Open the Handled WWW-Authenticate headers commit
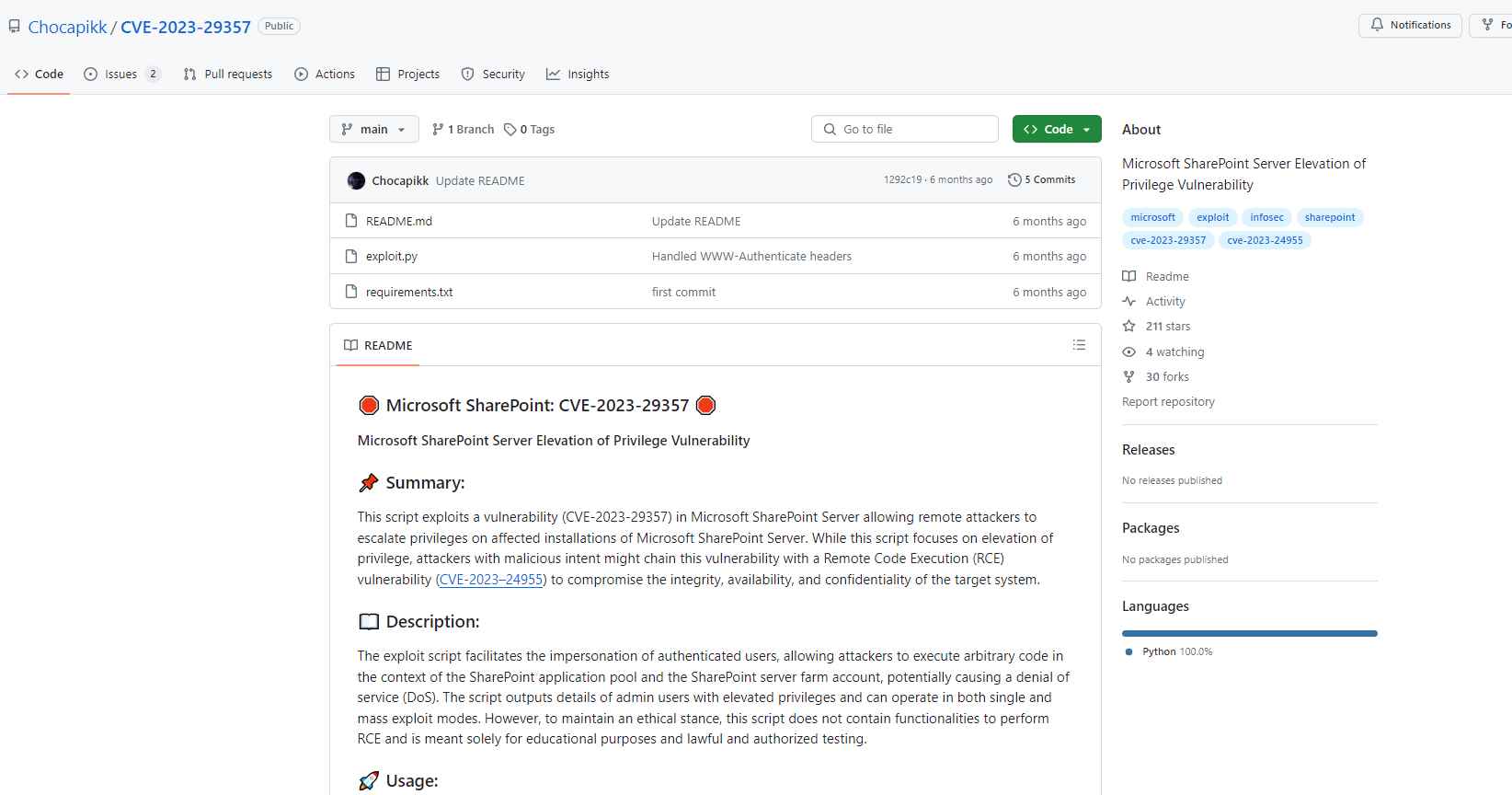 751,256
